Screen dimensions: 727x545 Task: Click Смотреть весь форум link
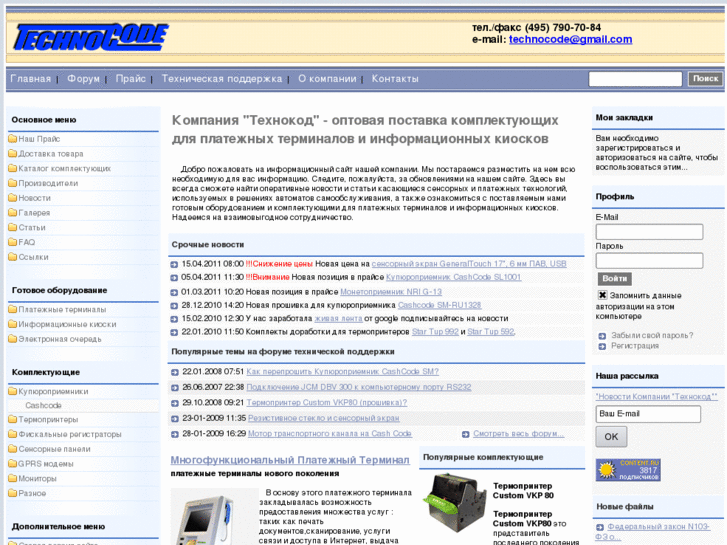[x=518, y=434]
